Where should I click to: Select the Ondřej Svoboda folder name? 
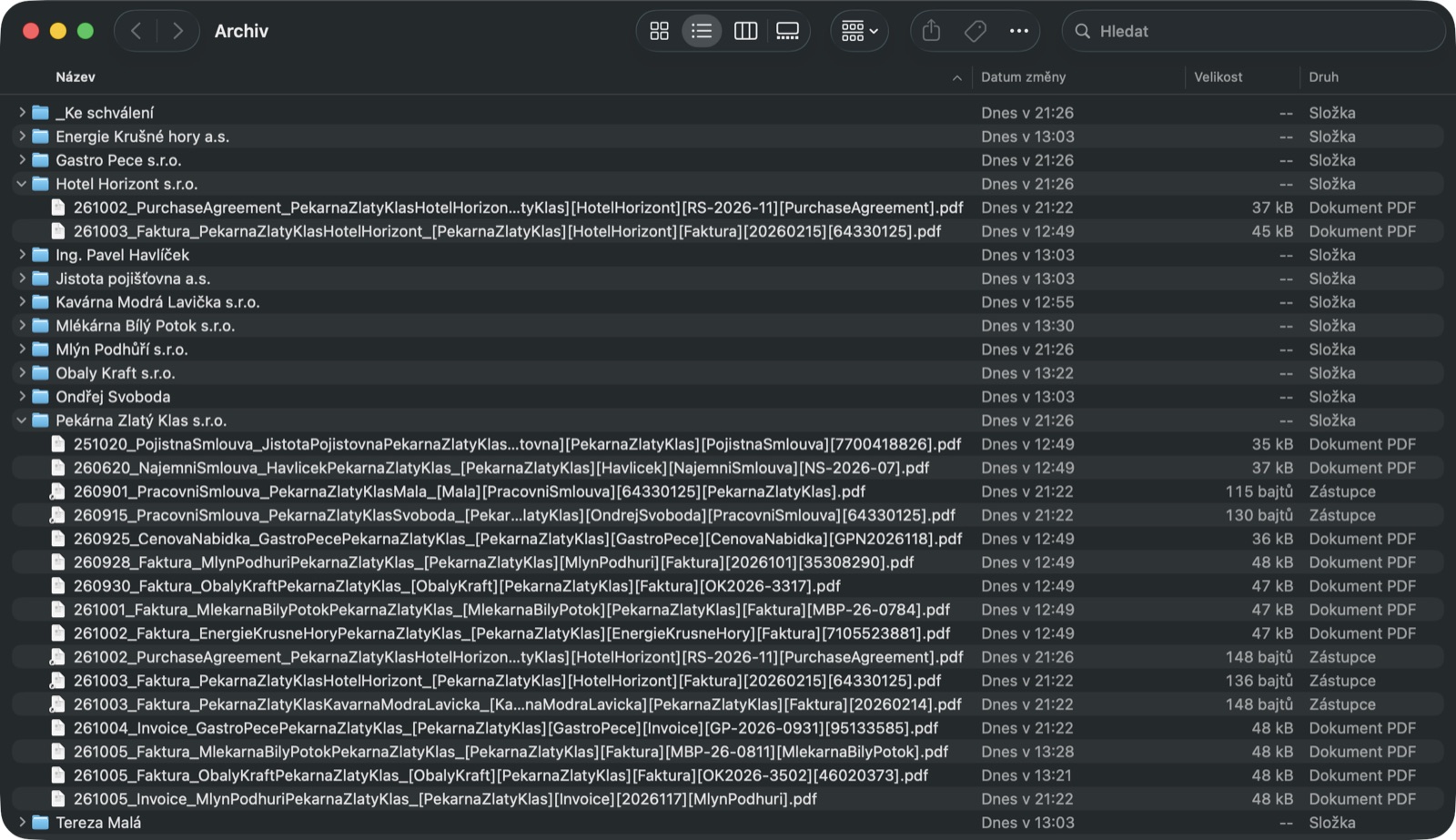[113, 397]
